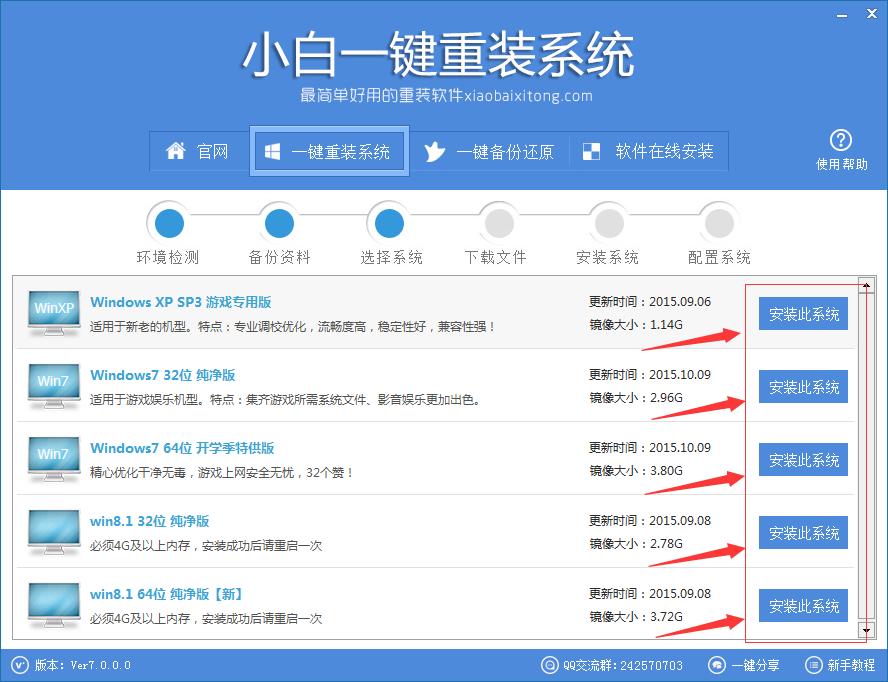Click the QQ交流群 icon
The image size is (888, 682).
click(x=549, y=664)
